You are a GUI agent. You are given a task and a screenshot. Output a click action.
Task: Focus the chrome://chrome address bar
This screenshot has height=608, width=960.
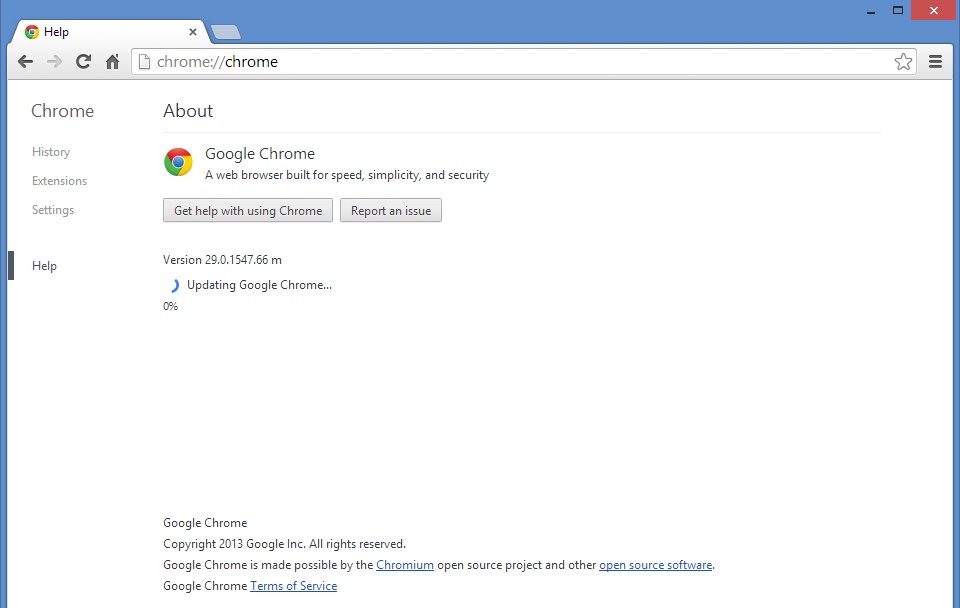[523, 61]
